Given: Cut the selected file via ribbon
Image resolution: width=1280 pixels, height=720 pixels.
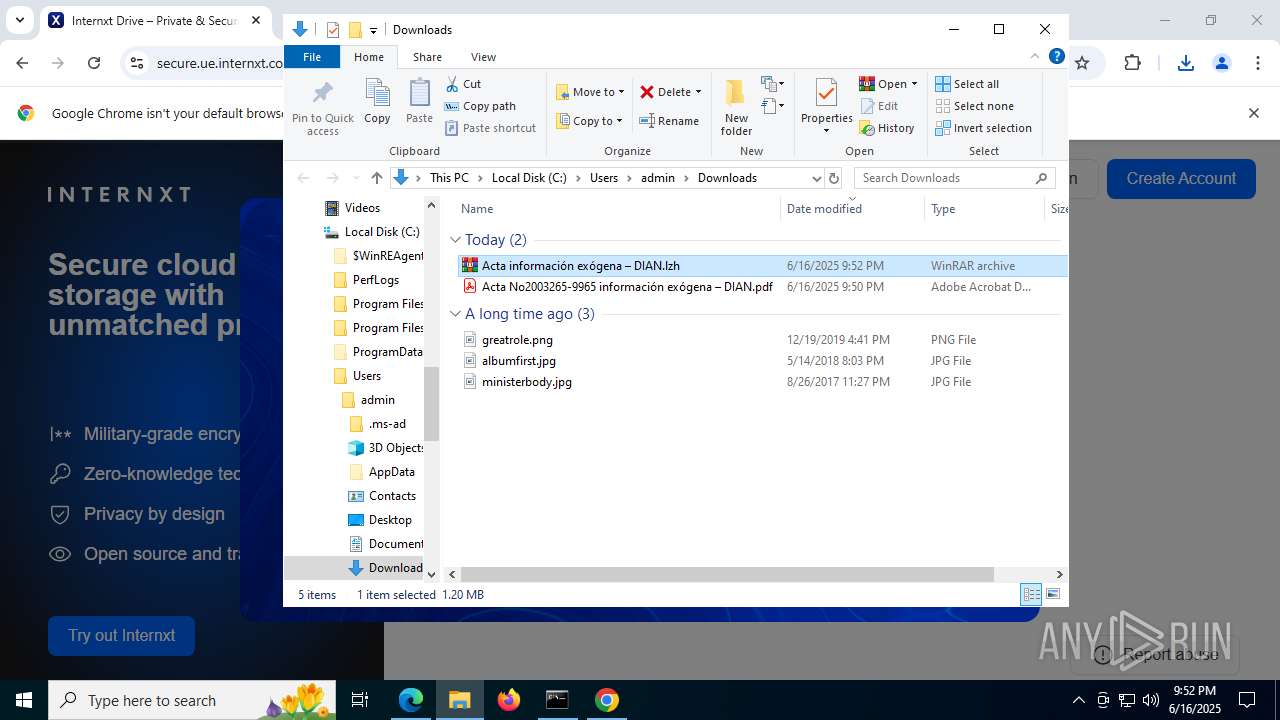Looking at the screenshot, I should pyautogui.click(x=463, y=84).
